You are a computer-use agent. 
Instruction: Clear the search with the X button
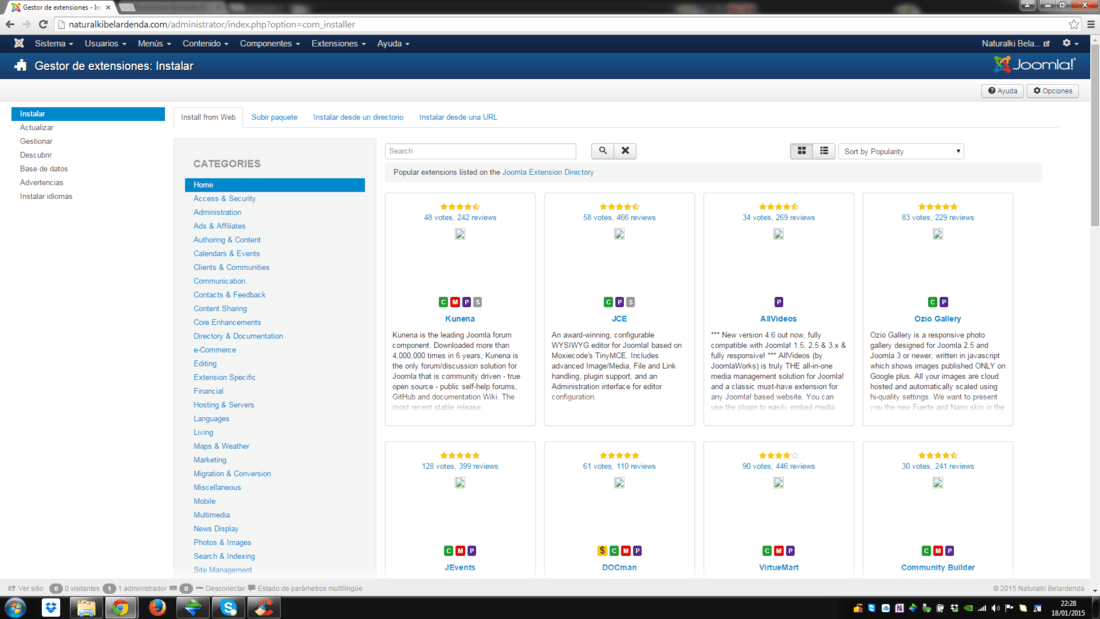tap(625, 151)
